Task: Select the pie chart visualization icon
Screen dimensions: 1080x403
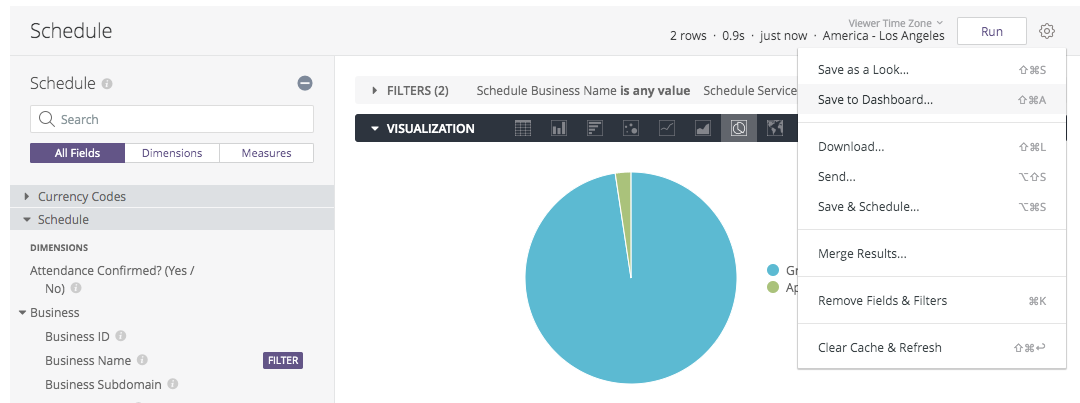Action: [x=739, y=128]
